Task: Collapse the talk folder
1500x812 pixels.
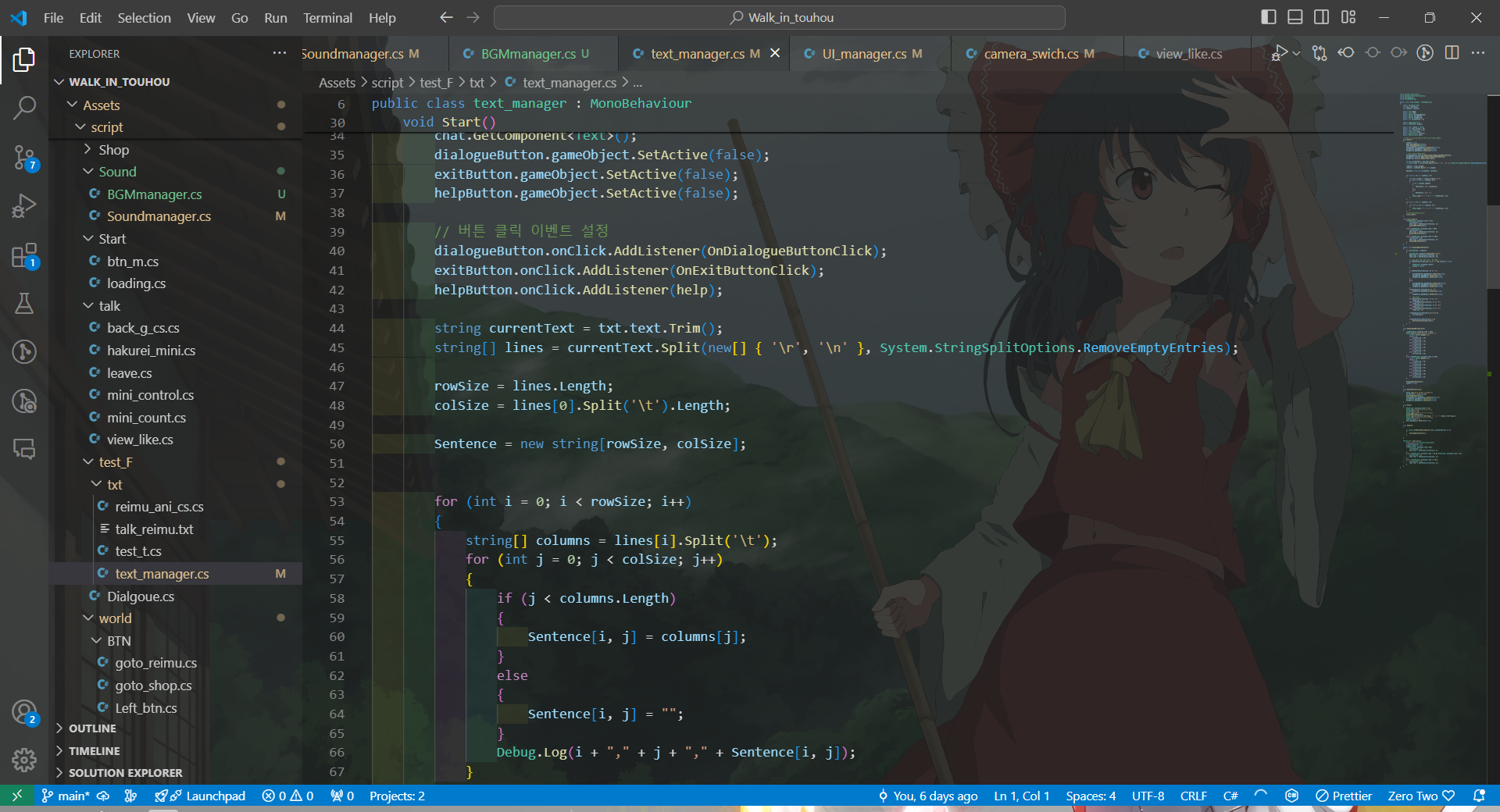Action: tap(176, 306)
